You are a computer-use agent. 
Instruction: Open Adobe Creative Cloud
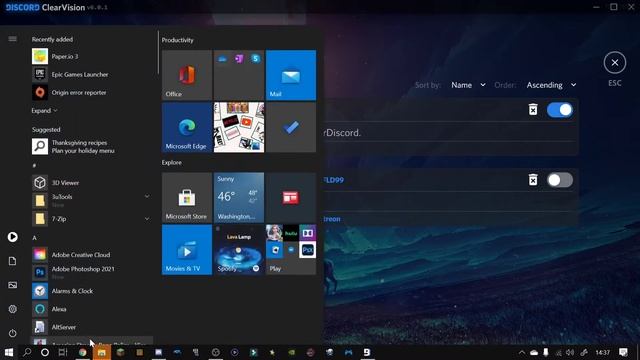coord(92,255)
